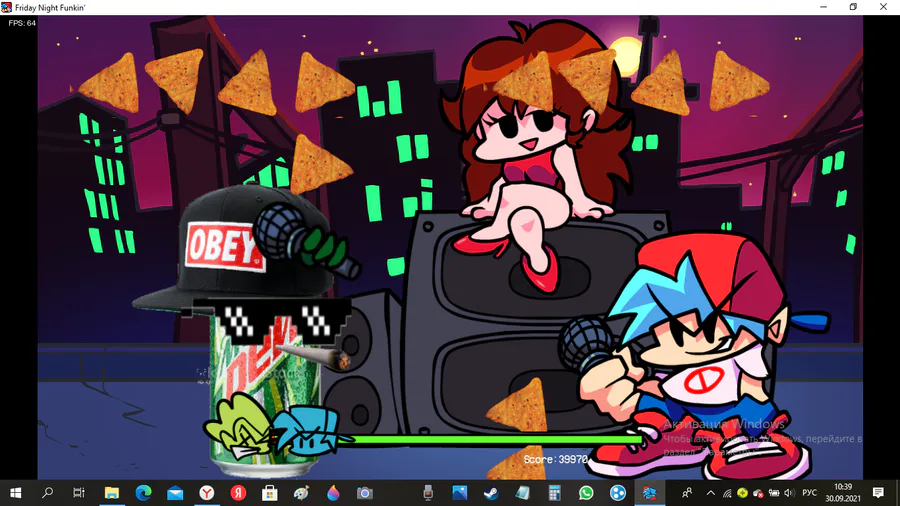Show hidden system tray icons
This screenshot has width=900, height=506.
tap(711, 493)
